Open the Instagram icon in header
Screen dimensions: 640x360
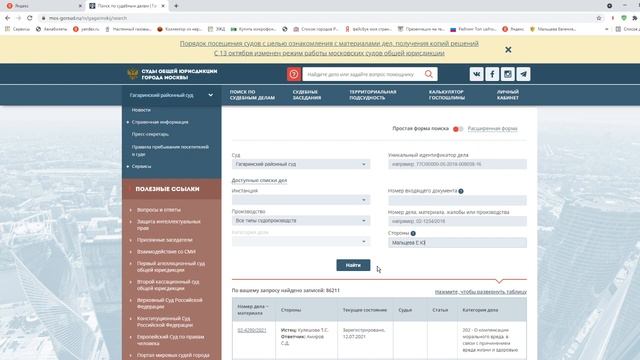(x=508, y=74)
